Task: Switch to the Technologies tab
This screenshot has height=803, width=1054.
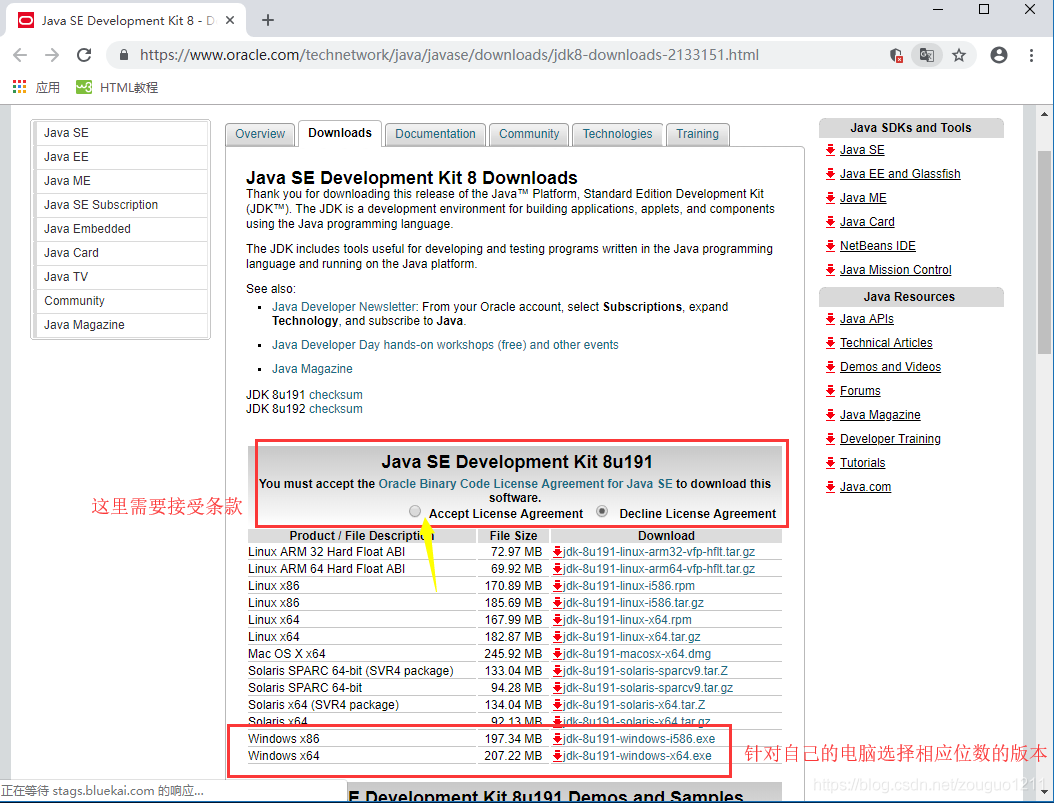Action: (617, 134)
